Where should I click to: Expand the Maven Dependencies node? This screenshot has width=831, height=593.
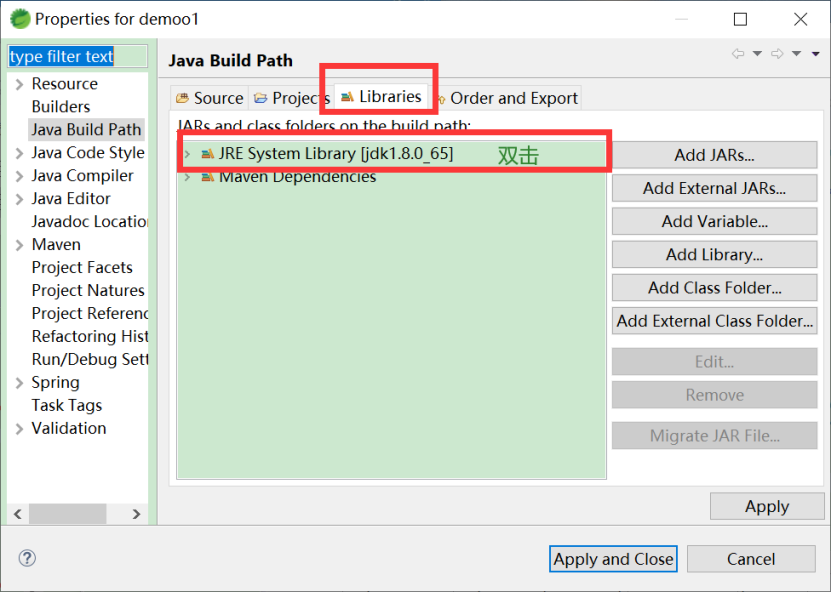pyautogui.click(x=187, y=177)
